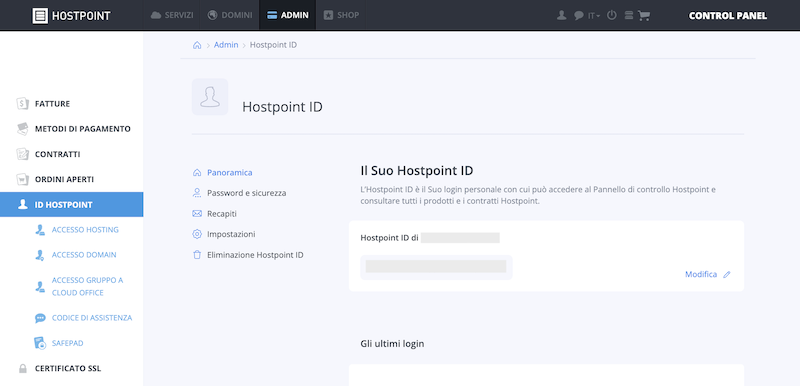Click the pencil icon next to Modifica
Viewport: 800px width, 386px height.
(727, 274)
